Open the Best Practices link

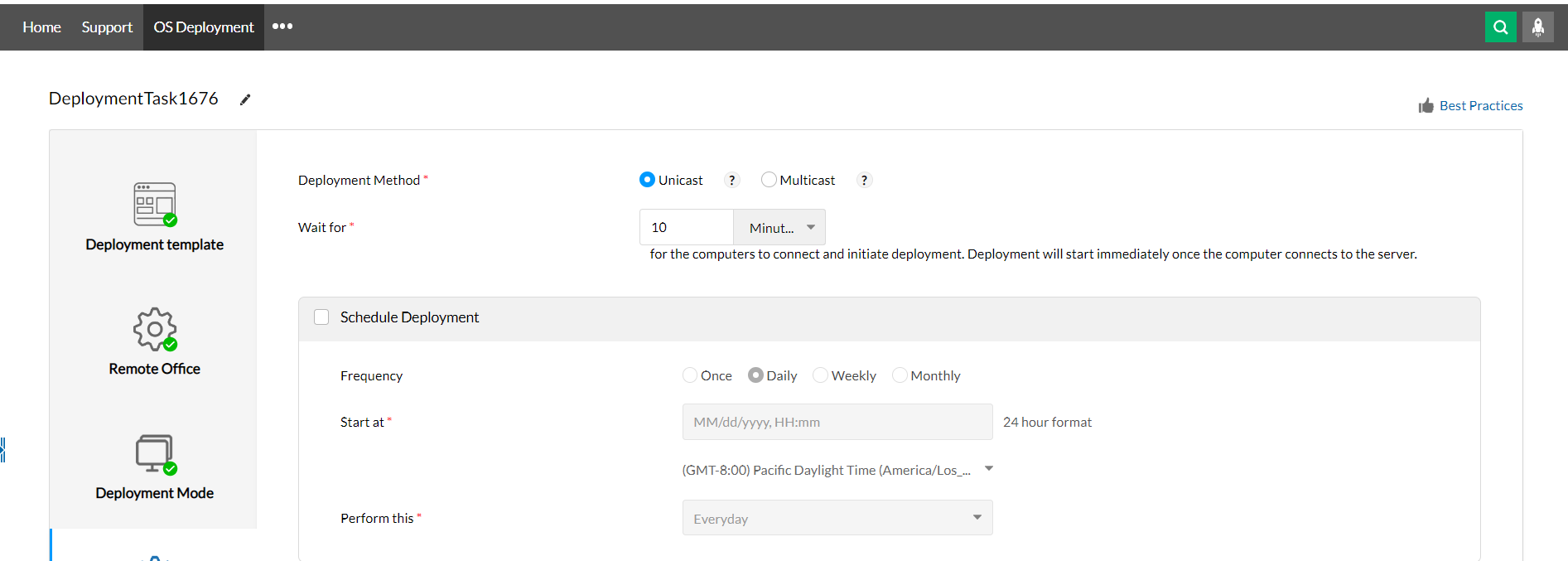click(x=1480, y=105)
